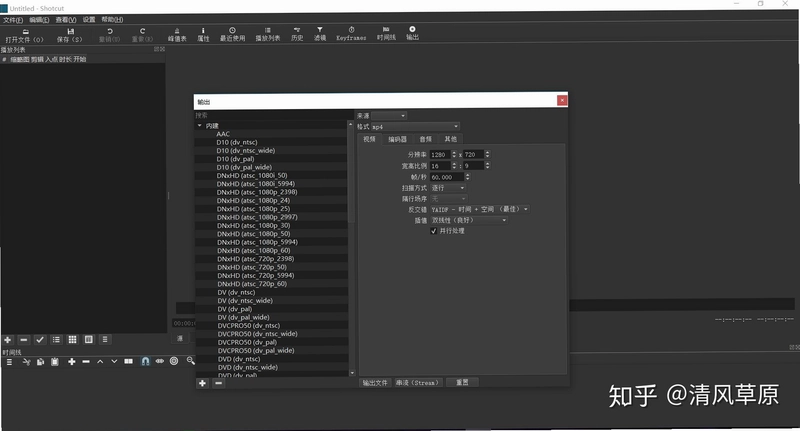Image resolution: width=800 pixels, height=431 pixels.
Task: Open the 历史 history toolbar icon
Action: tap(297, 34)
